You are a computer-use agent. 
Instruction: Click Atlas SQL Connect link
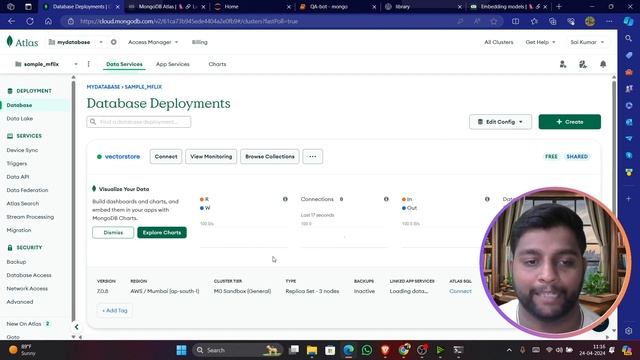point(460,291)
